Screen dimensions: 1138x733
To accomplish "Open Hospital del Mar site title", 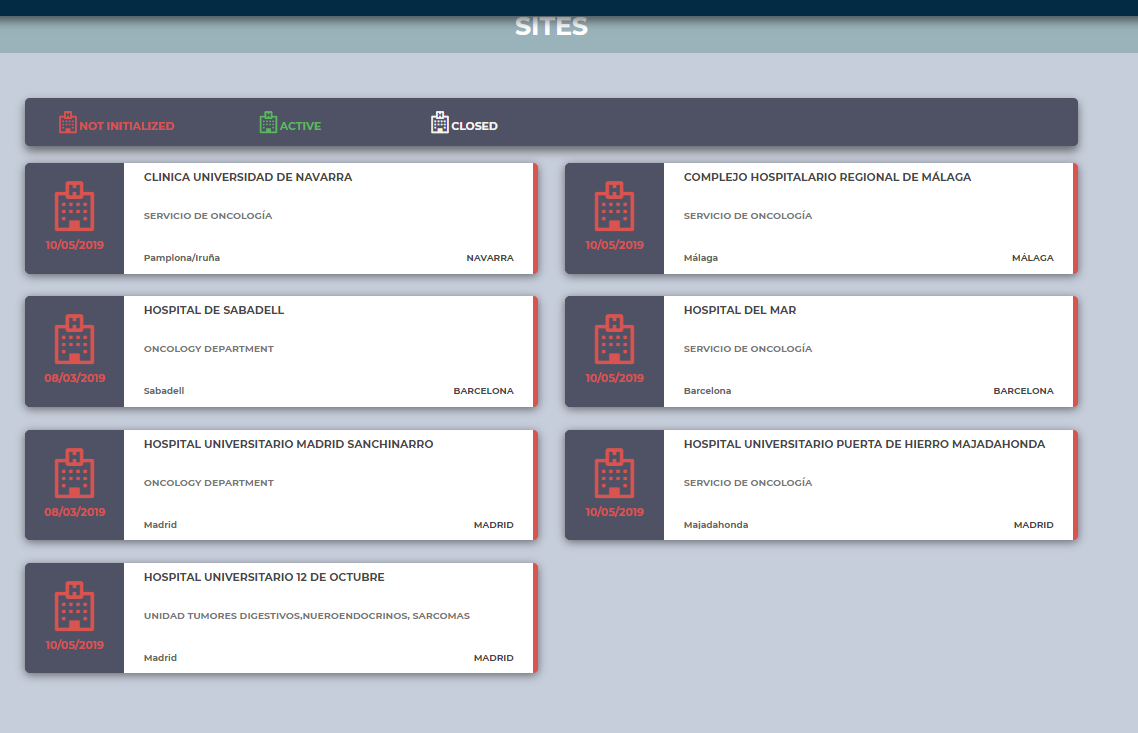I will coord(740,310).
